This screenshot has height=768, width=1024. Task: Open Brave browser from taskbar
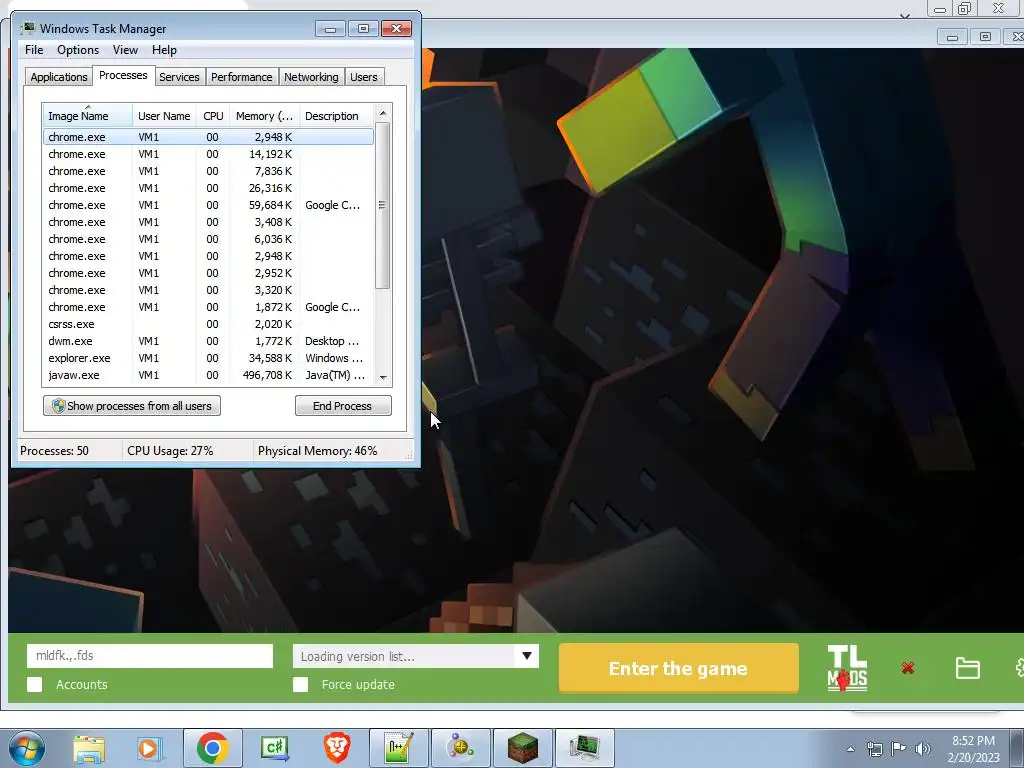[337, 748]
